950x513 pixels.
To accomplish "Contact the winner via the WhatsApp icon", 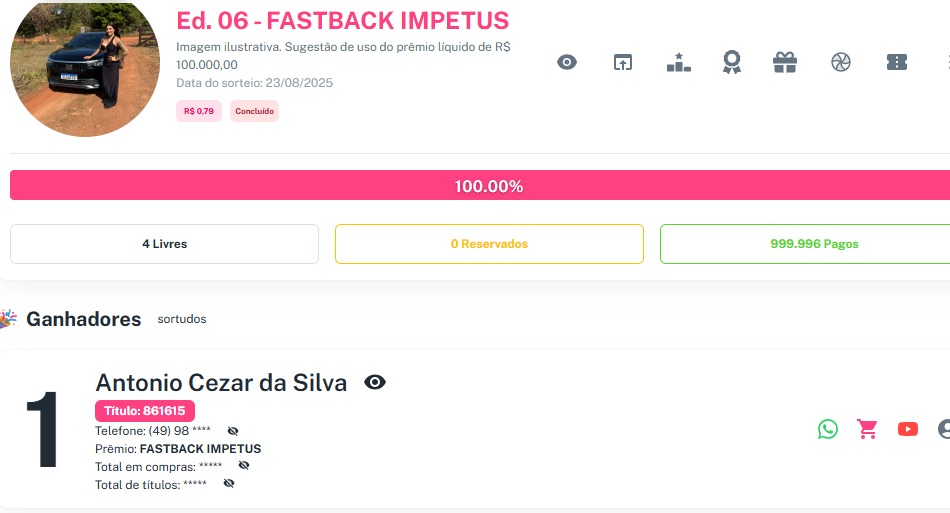I will coord(828,429).
